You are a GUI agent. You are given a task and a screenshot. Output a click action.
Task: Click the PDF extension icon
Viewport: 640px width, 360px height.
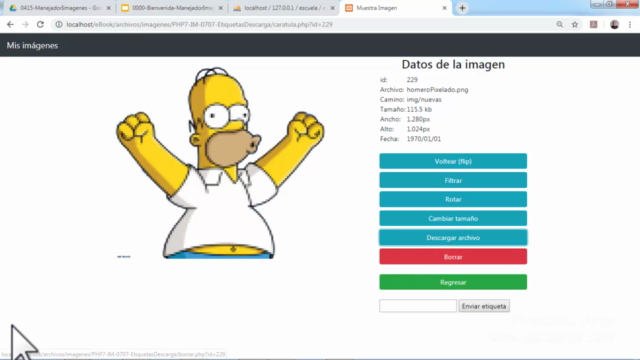click(x=593, y=24)
